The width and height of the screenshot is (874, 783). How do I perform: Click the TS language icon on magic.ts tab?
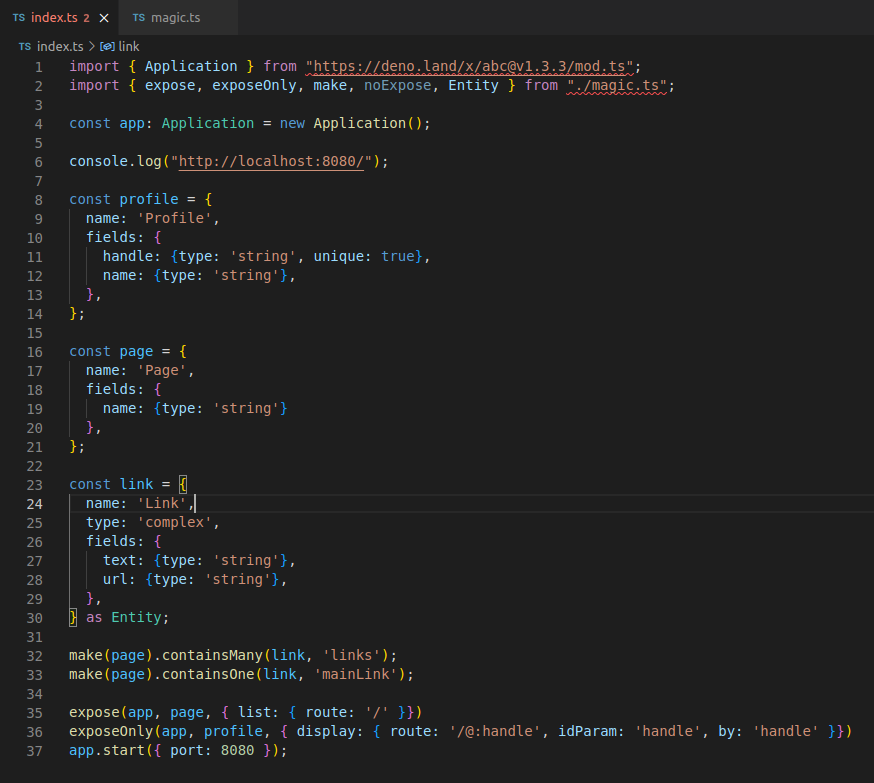click(139, 17)
